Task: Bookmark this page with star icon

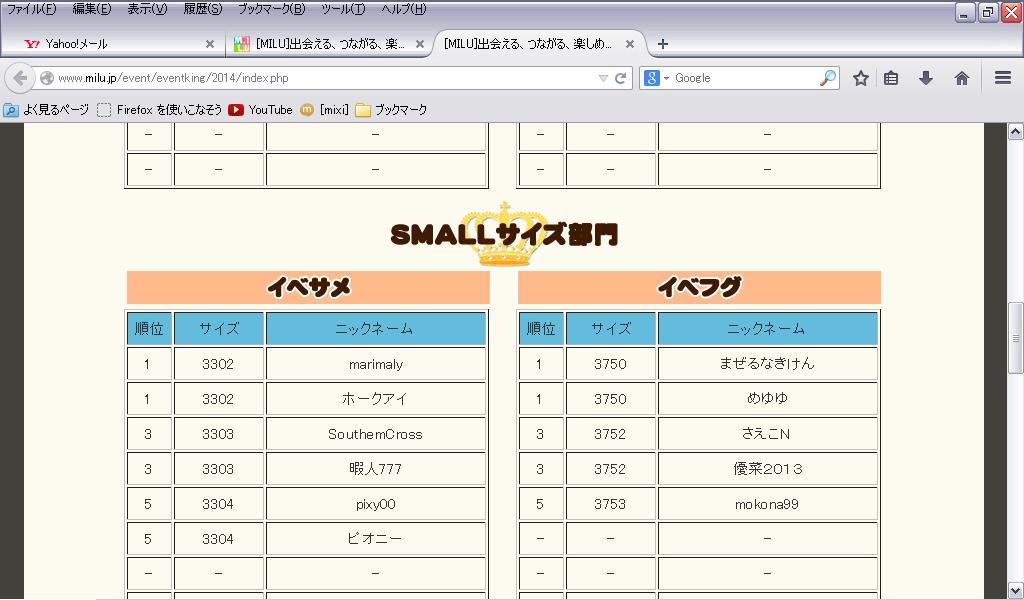Action: (861, 78)
